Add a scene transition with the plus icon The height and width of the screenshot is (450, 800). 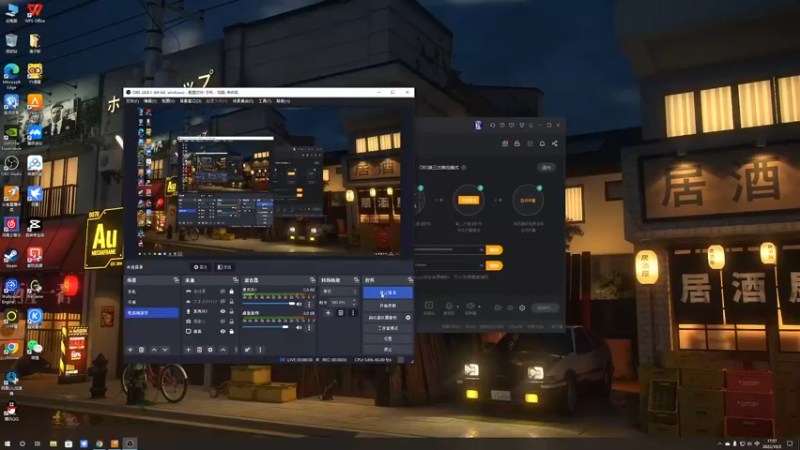(x=328, y=313)
